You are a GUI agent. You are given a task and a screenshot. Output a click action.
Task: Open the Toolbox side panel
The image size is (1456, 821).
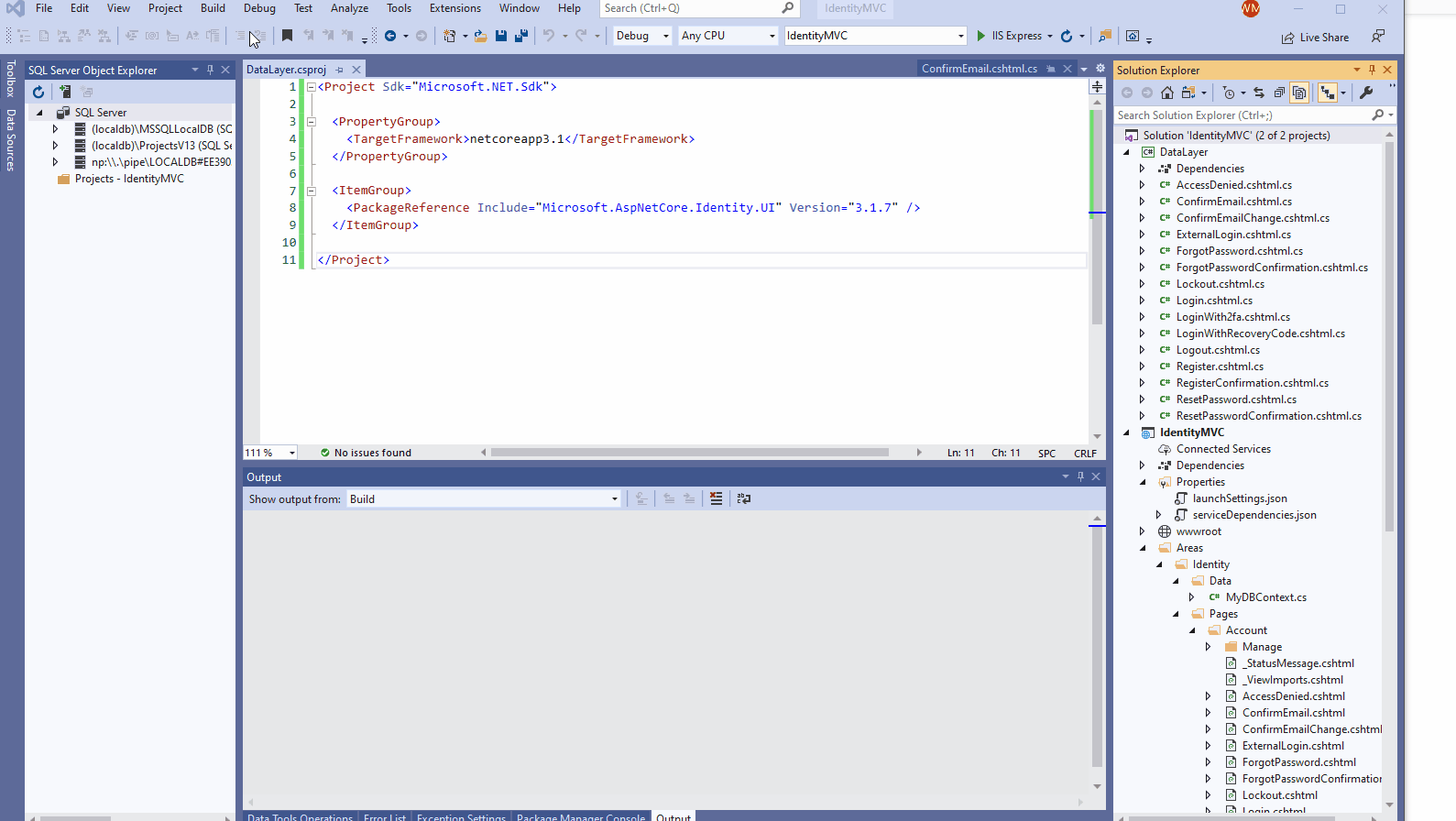coord(11,79)
